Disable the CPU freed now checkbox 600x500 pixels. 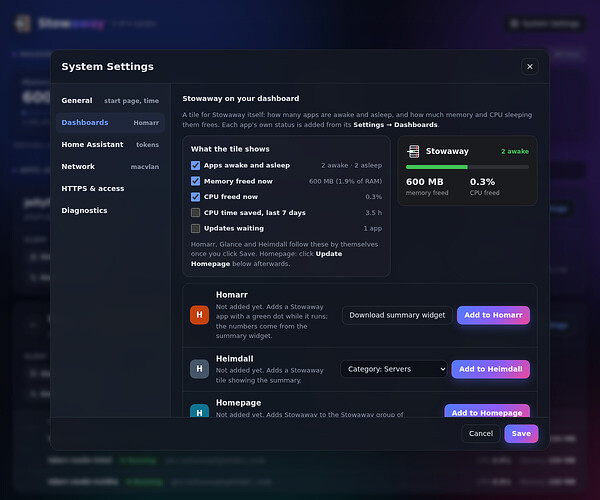pyautogui.click(x=195, y=197)
